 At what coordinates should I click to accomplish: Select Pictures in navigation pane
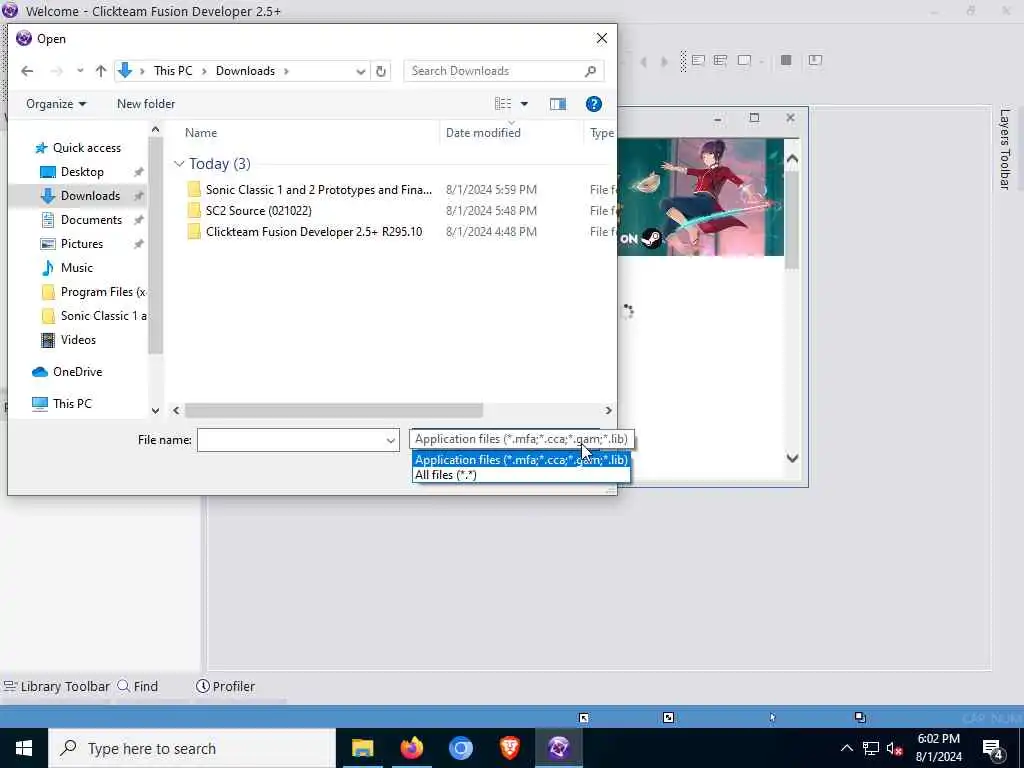click(x=81, y=244)
